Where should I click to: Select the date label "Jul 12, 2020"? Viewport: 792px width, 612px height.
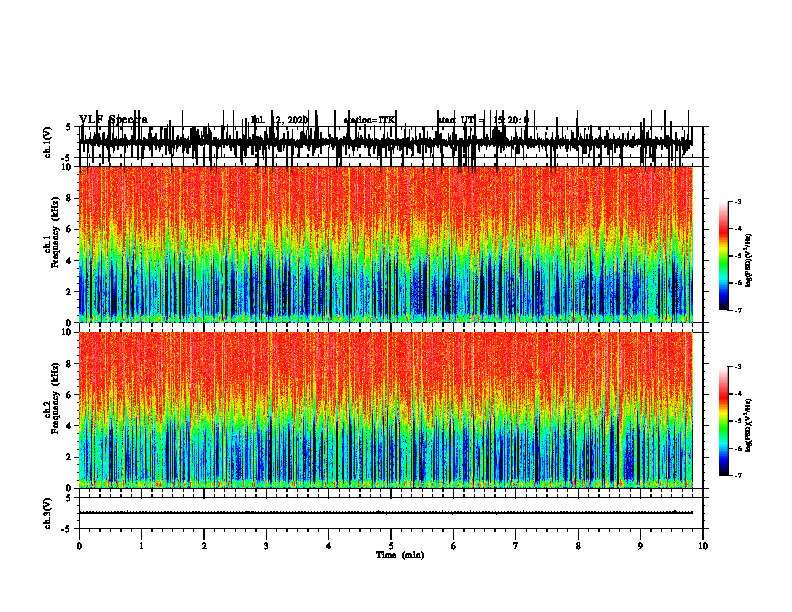279,120
